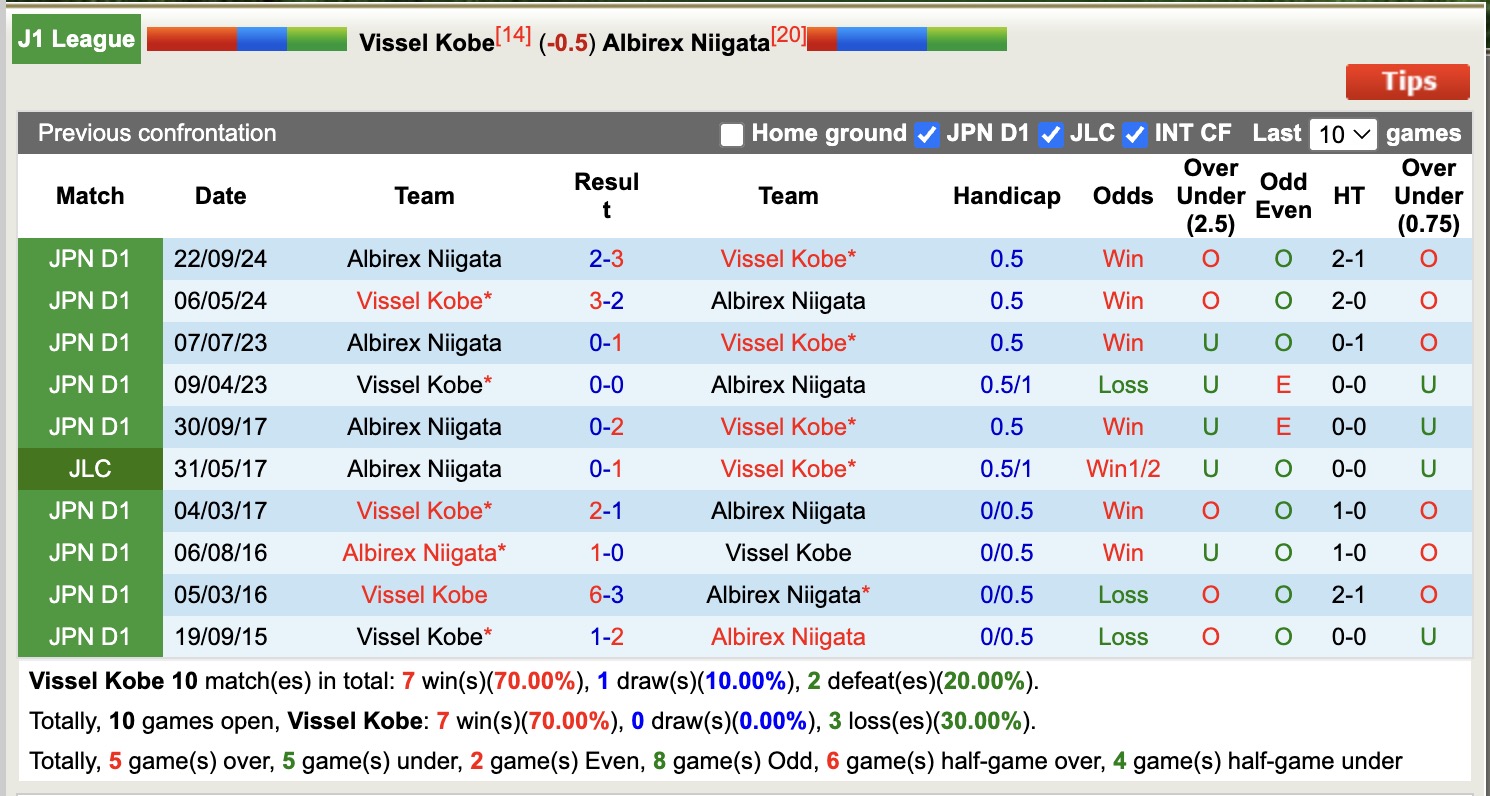Click the Win odds for the 06/05/24 match
Image resolution: width=1490 pixels, height=796 pixels.
1122,300
